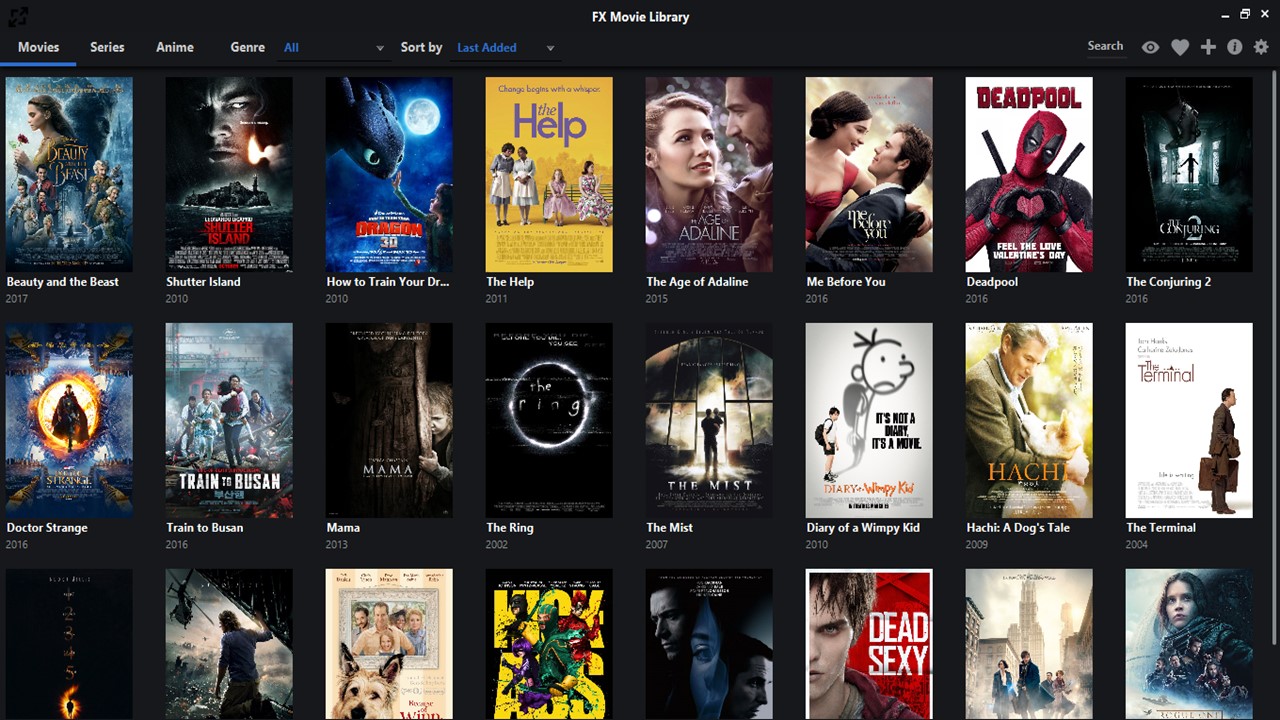Show favorites with the heart icon
Viewport: 1280px width, 720px height.
(x=1180, y=47)
